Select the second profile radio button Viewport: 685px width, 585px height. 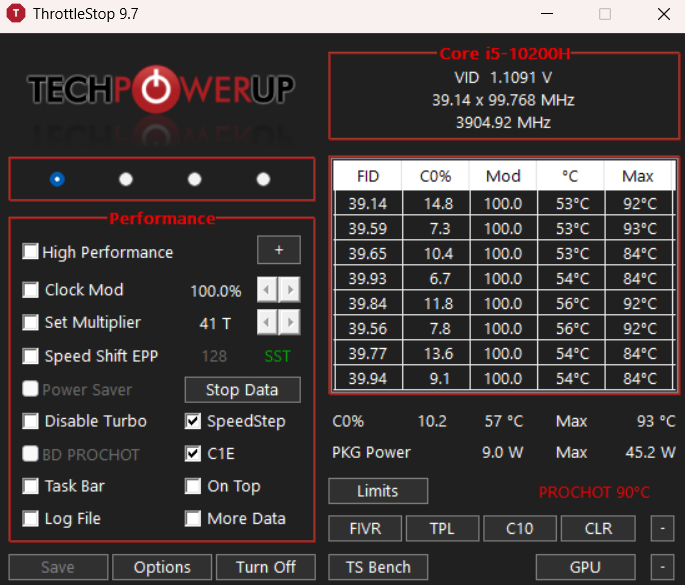tap(126, 179)
